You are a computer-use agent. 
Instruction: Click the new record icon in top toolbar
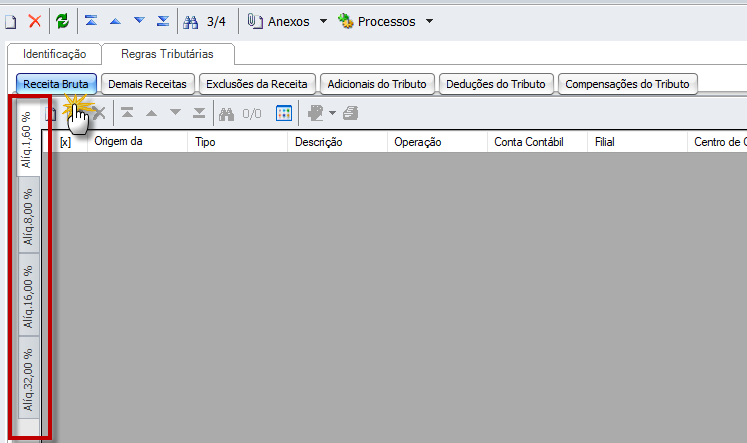click(x=10, y=21)
